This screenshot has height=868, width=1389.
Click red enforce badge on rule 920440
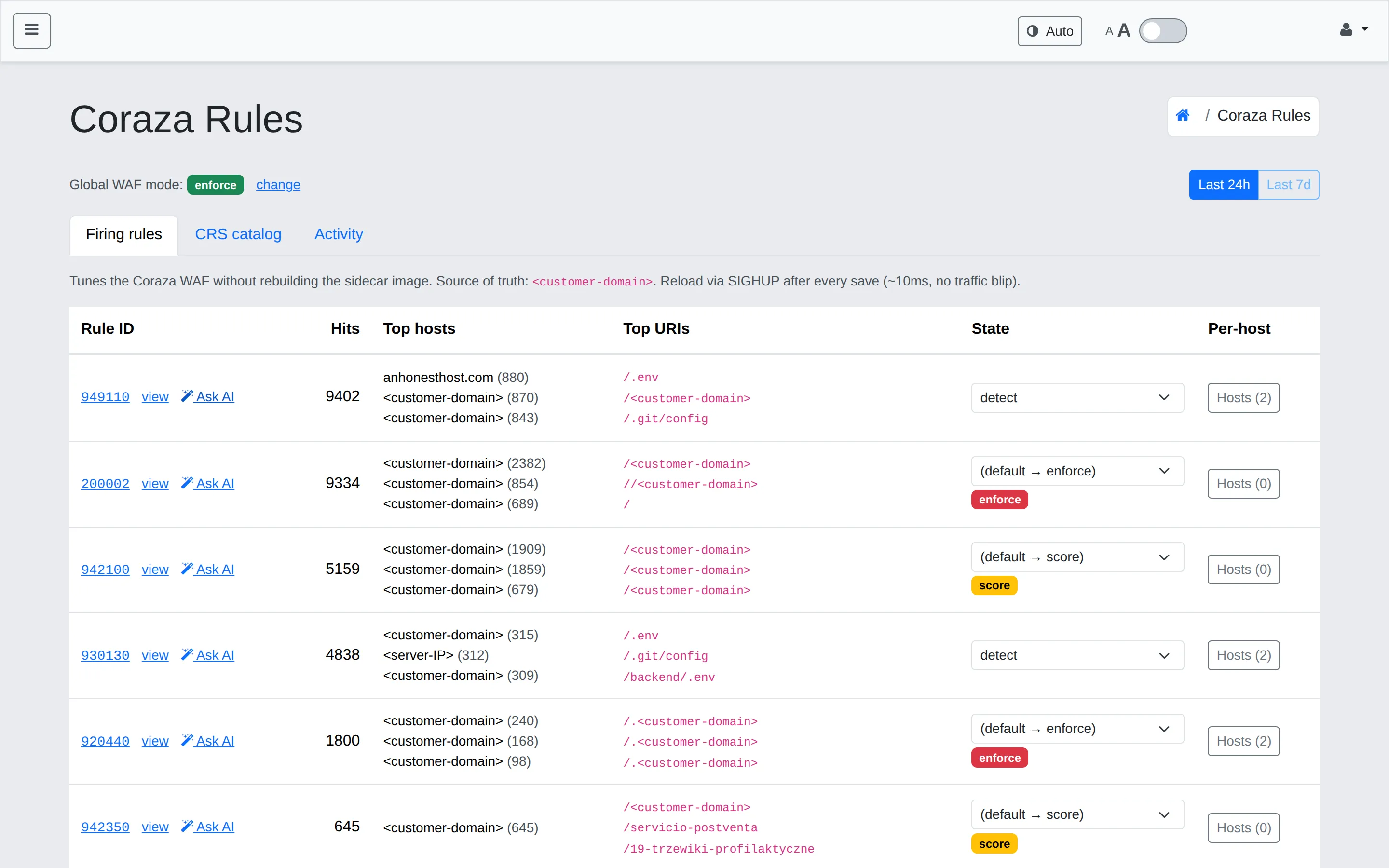tap(999, 758)
